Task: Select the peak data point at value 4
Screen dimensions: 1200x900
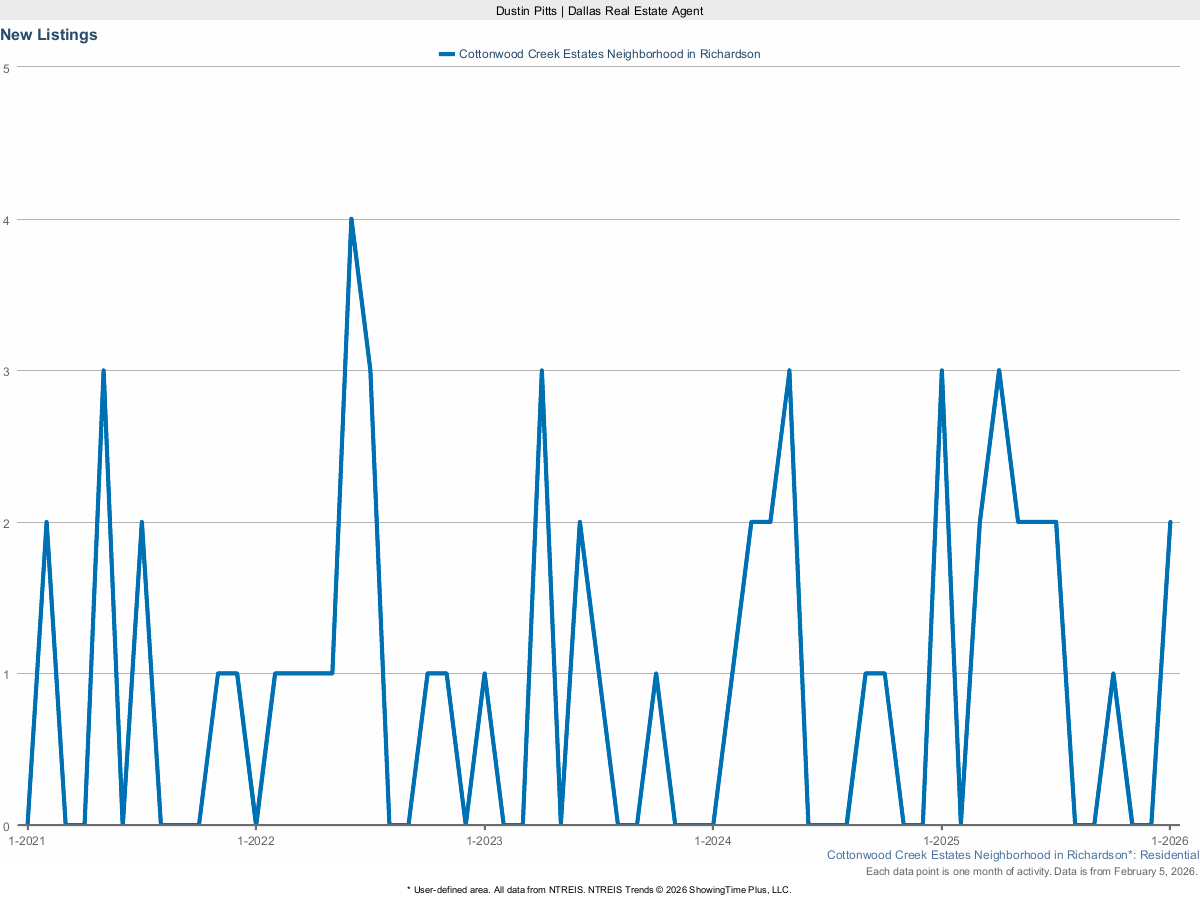Action: [x=351, y=219]
